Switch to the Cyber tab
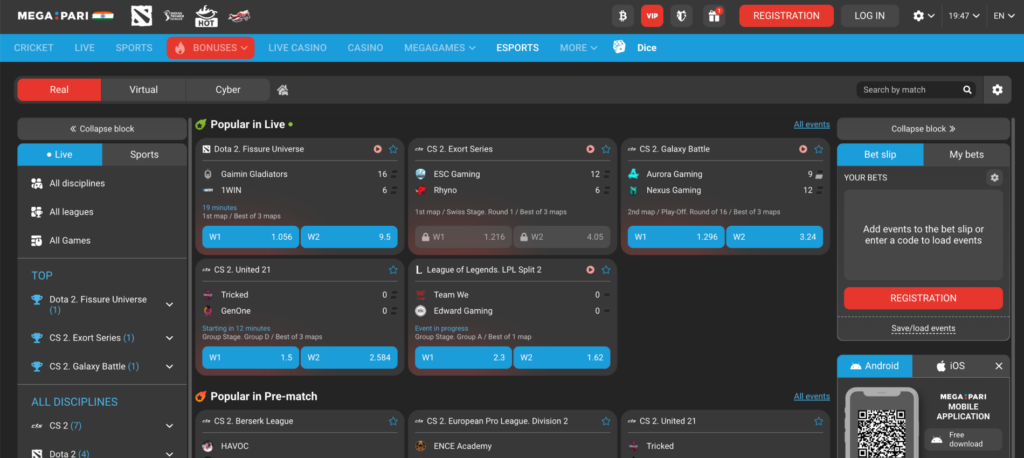 [228, 90]
